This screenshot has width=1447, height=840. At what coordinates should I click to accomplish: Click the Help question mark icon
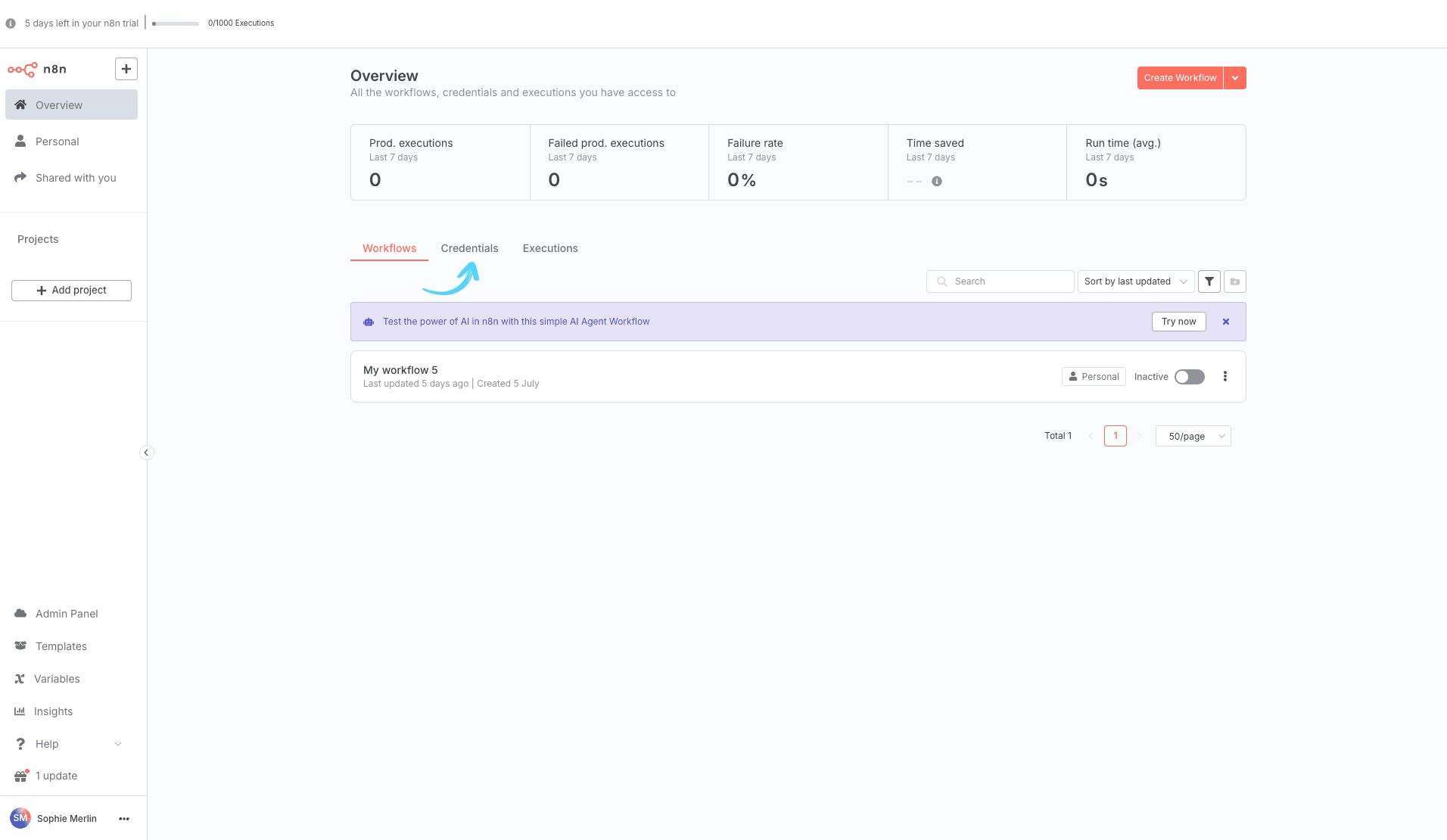pyautogui.click(x=20, y=743)
